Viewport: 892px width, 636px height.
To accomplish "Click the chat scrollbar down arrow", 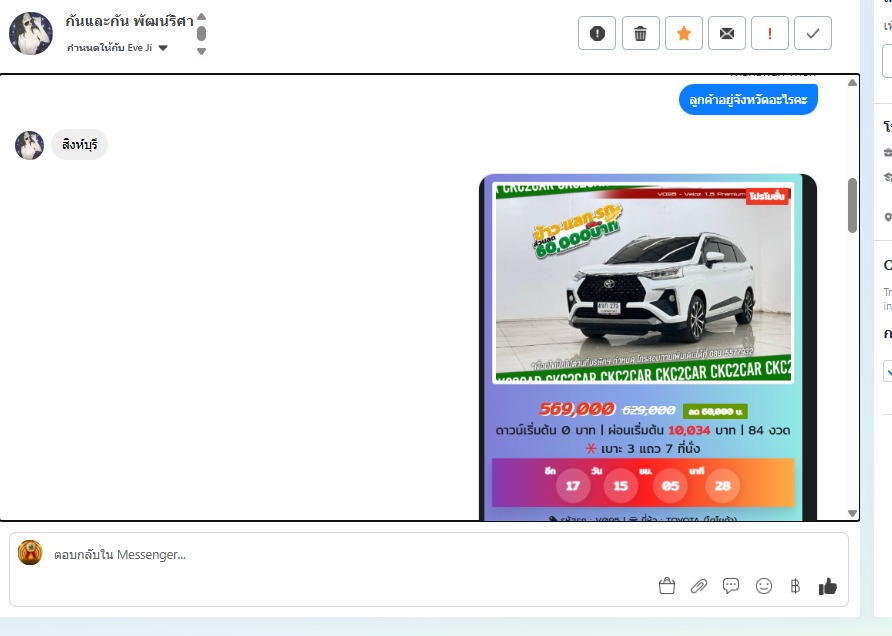I will coord(852,513).
